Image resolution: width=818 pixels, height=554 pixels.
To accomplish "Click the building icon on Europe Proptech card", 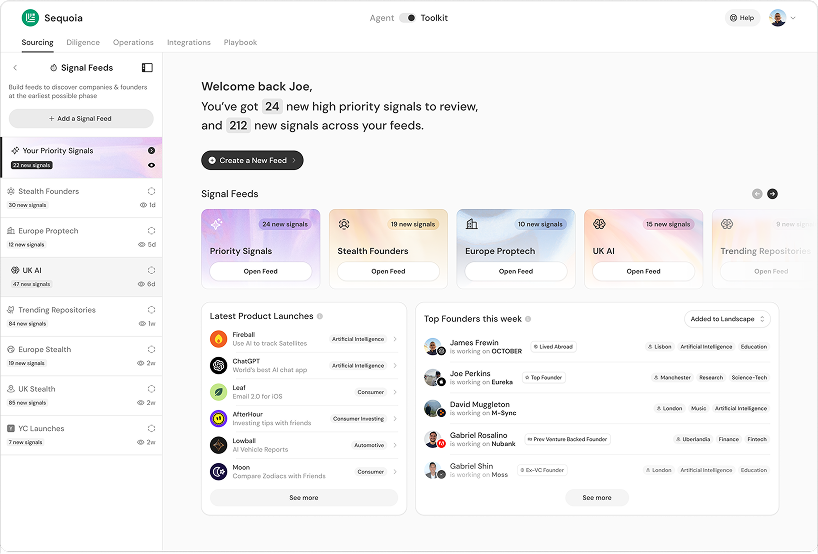I will click(x=472, y=224).
